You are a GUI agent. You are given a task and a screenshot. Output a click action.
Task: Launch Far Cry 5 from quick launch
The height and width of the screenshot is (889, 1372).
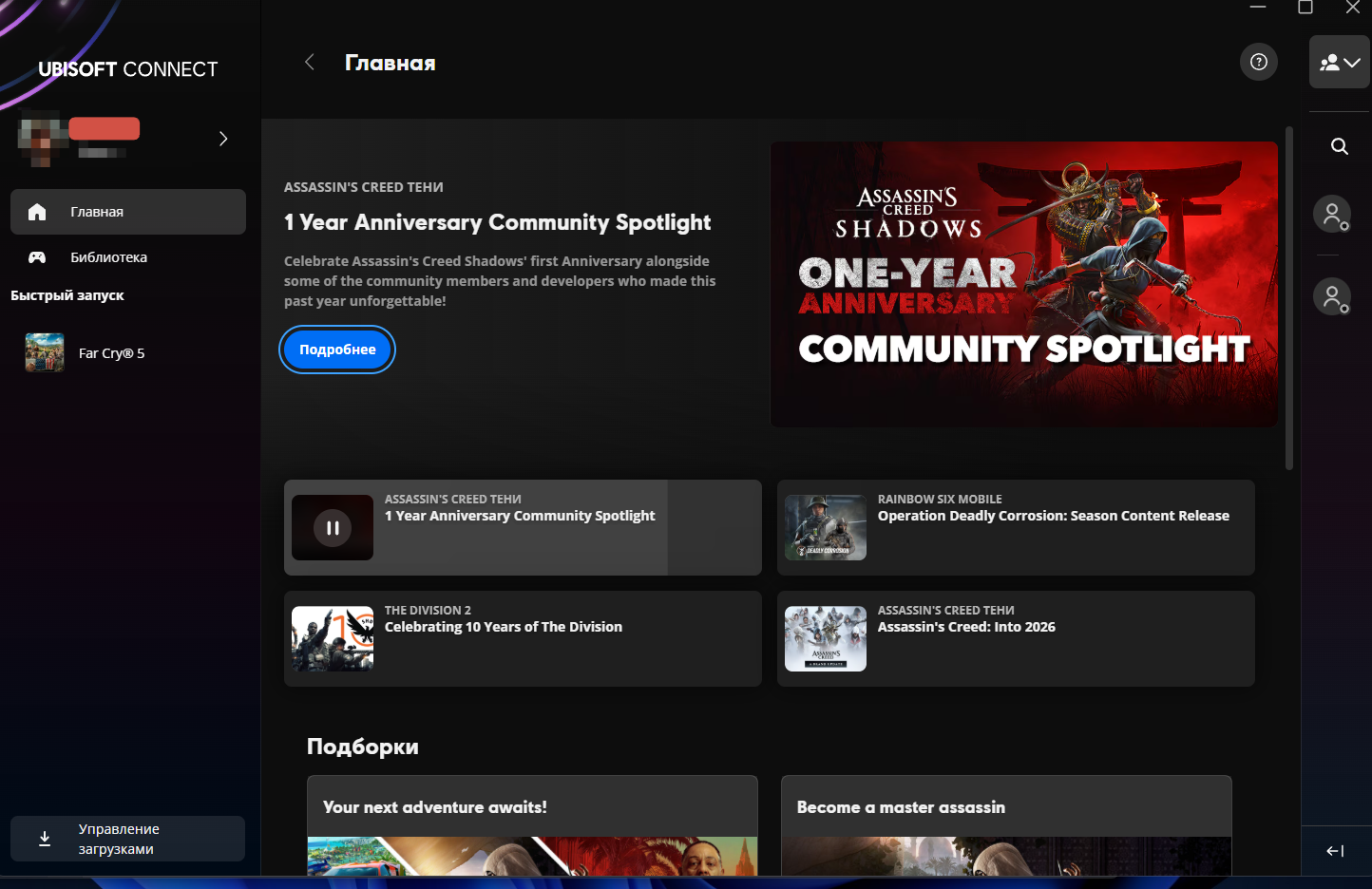point(128,353)
